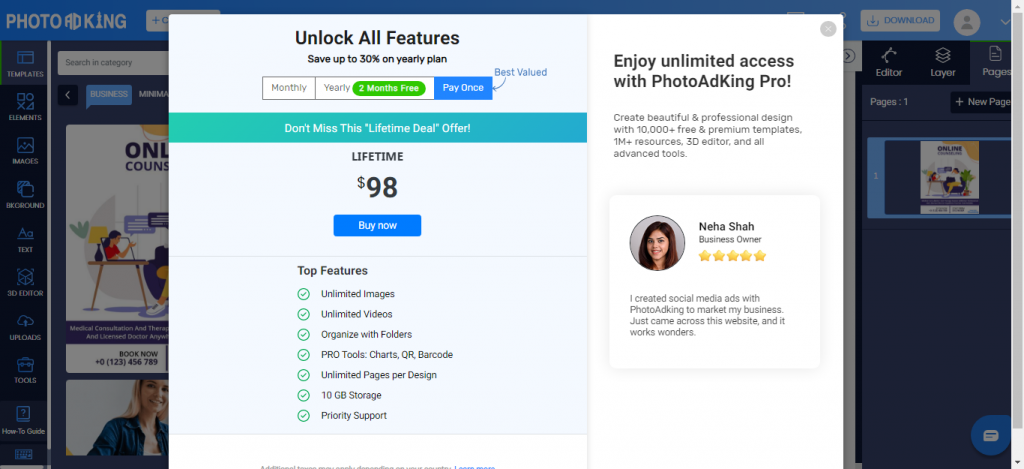Click the Buy now button
This screenshot has height=469, width=1024.
pos(377,225)
